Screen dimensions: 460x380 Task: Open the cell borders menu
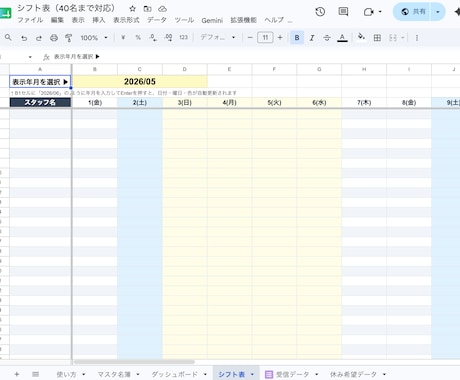[x=377, y=38]
